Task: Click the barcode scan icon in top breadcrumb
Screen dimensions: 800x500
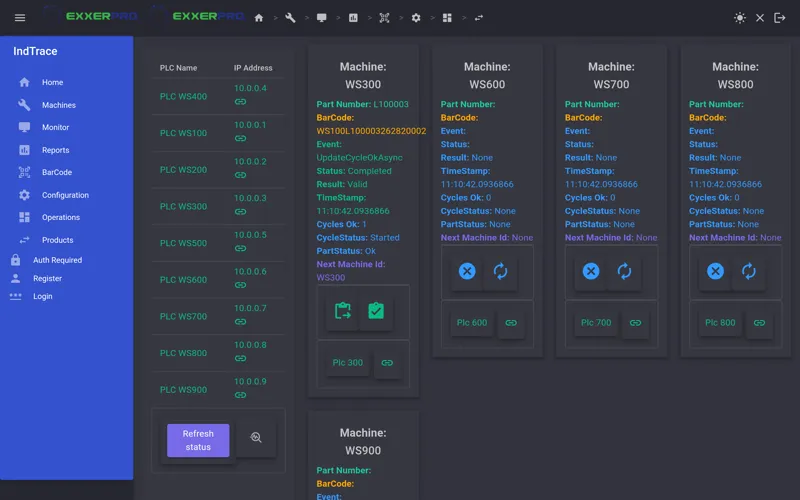Action: pos(384,18)
